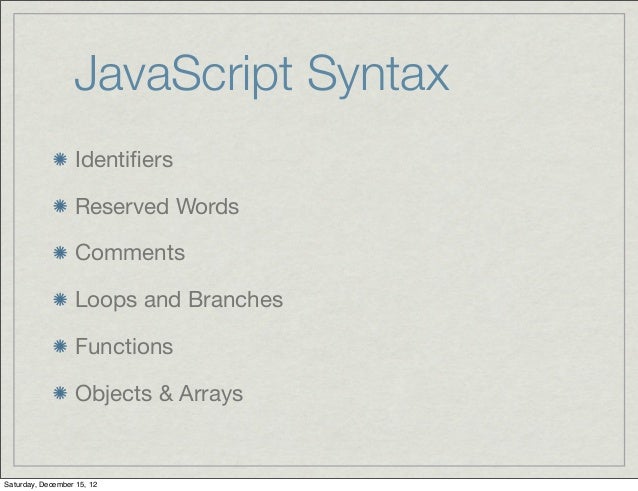
Task: Click the 'Objects & Arrays' bullet text
Action: tap(159, 394)
